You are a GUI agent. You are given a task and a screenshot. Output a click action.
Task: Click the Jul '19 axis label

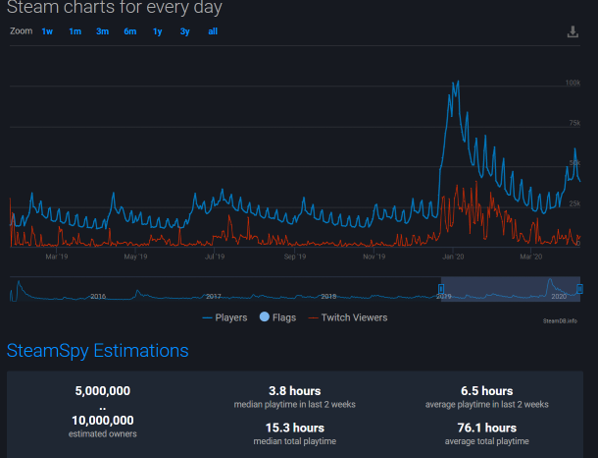tap(215, 257)
